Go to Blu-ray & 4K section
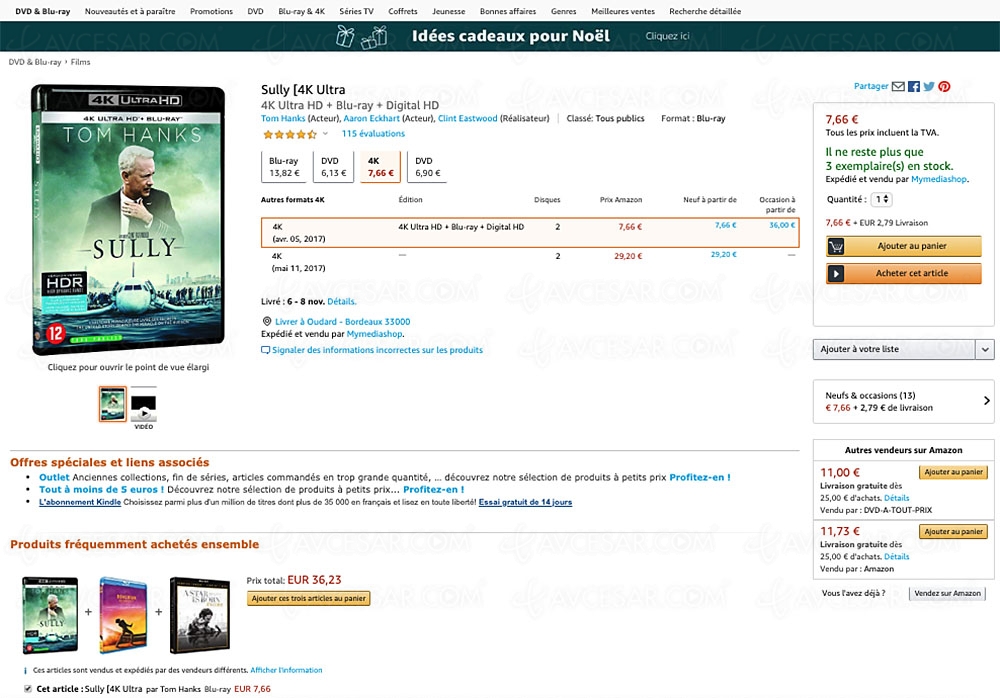 (x=302, y=11)
